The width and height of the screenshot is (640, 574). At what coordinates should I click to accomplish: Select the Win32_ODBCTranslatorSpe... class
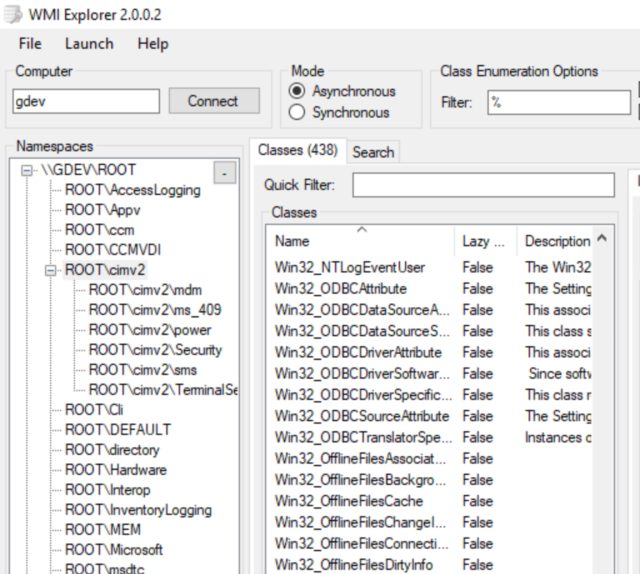coord(363,438)
